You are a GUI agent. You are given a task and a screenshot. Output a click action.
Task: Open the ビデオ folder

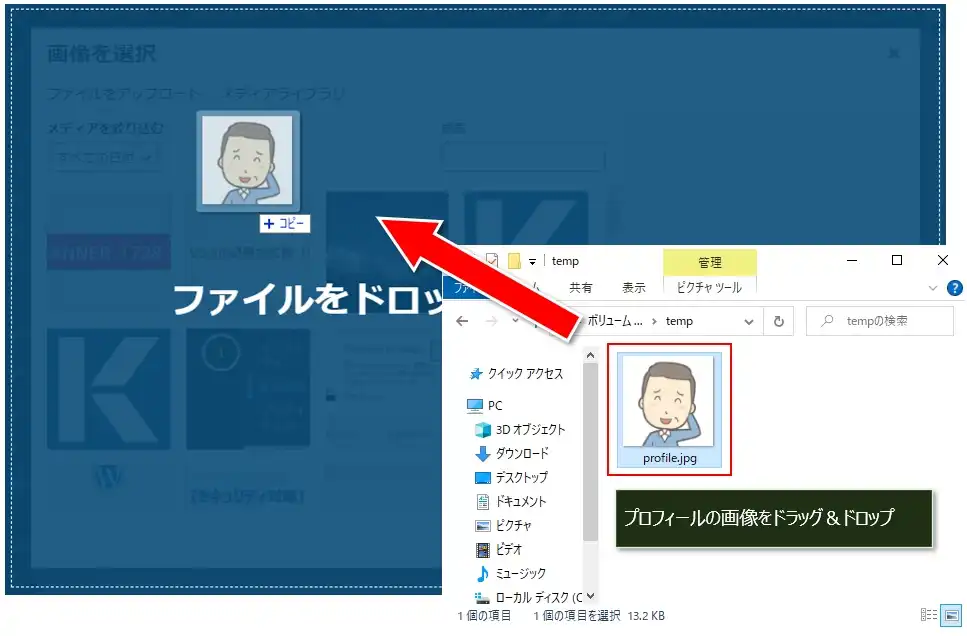click(509, 550)
